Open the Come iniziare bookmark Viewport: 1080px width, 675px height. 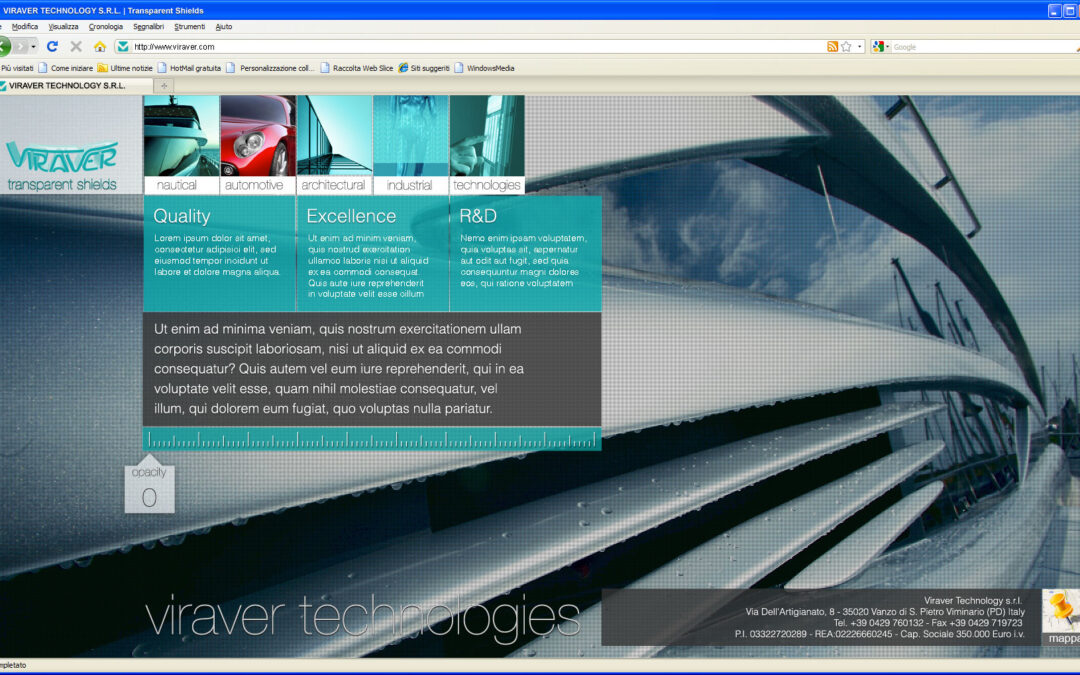point(65,68)
